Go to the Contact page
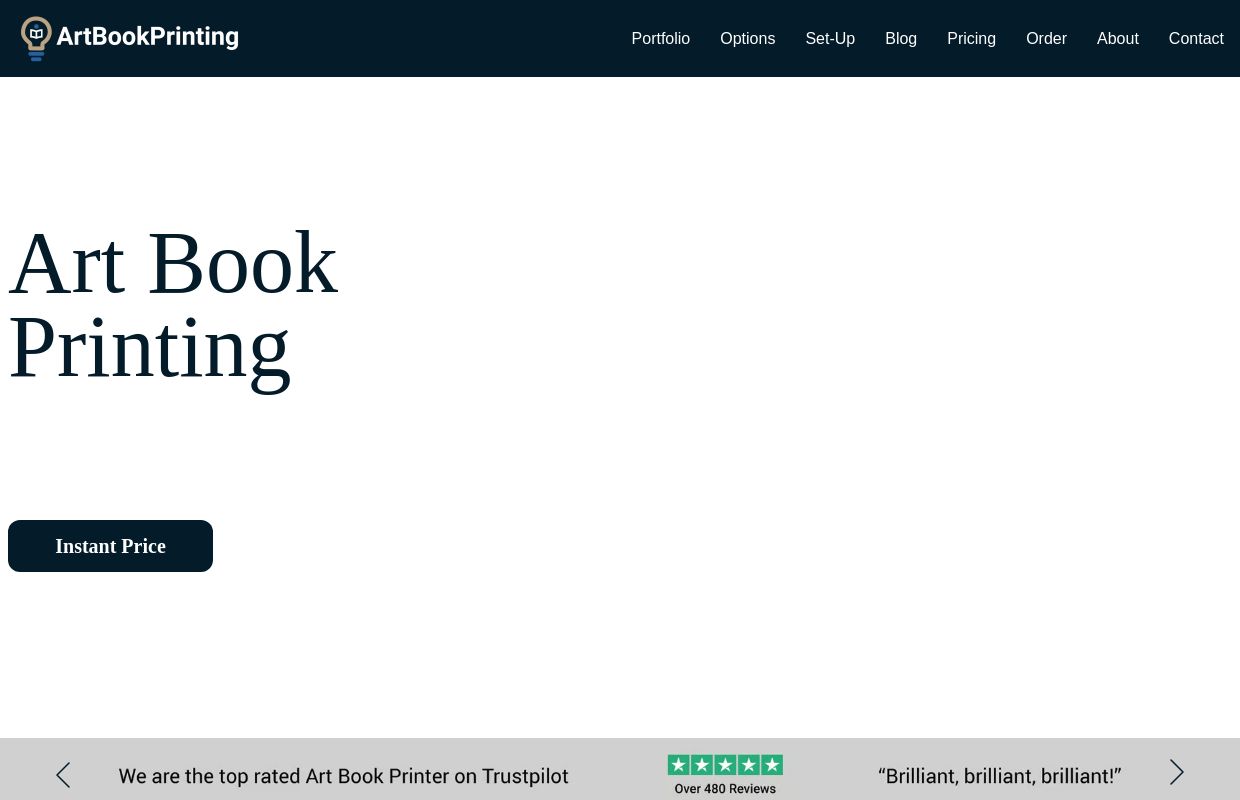The image size is (1240, 800). pos(1196,38)
